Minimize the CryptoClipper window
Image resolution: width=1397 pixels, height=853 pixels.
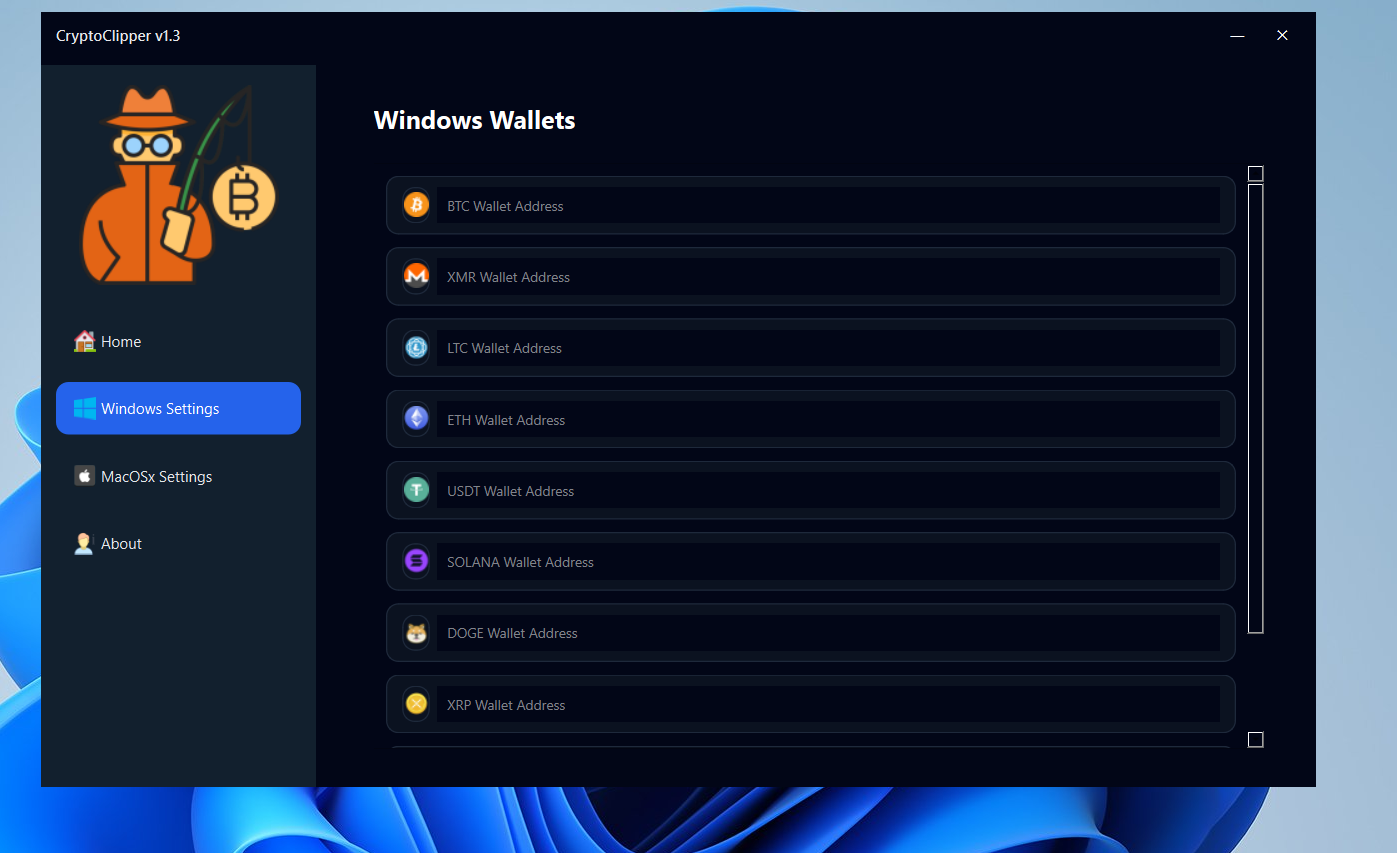tap(1238, 36)
